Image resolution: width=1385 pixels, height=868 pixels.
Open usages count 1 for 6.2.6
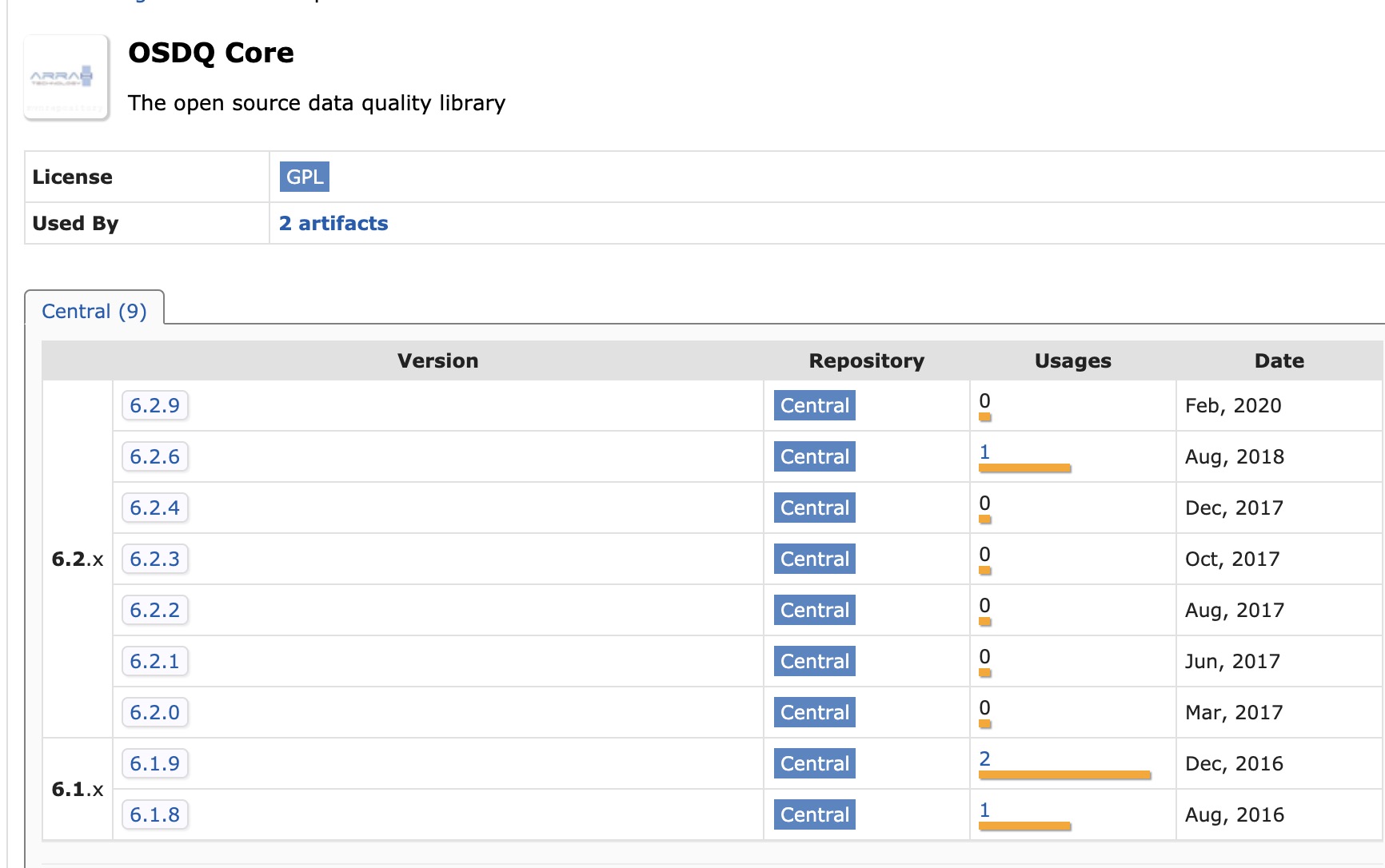[985, 452]
